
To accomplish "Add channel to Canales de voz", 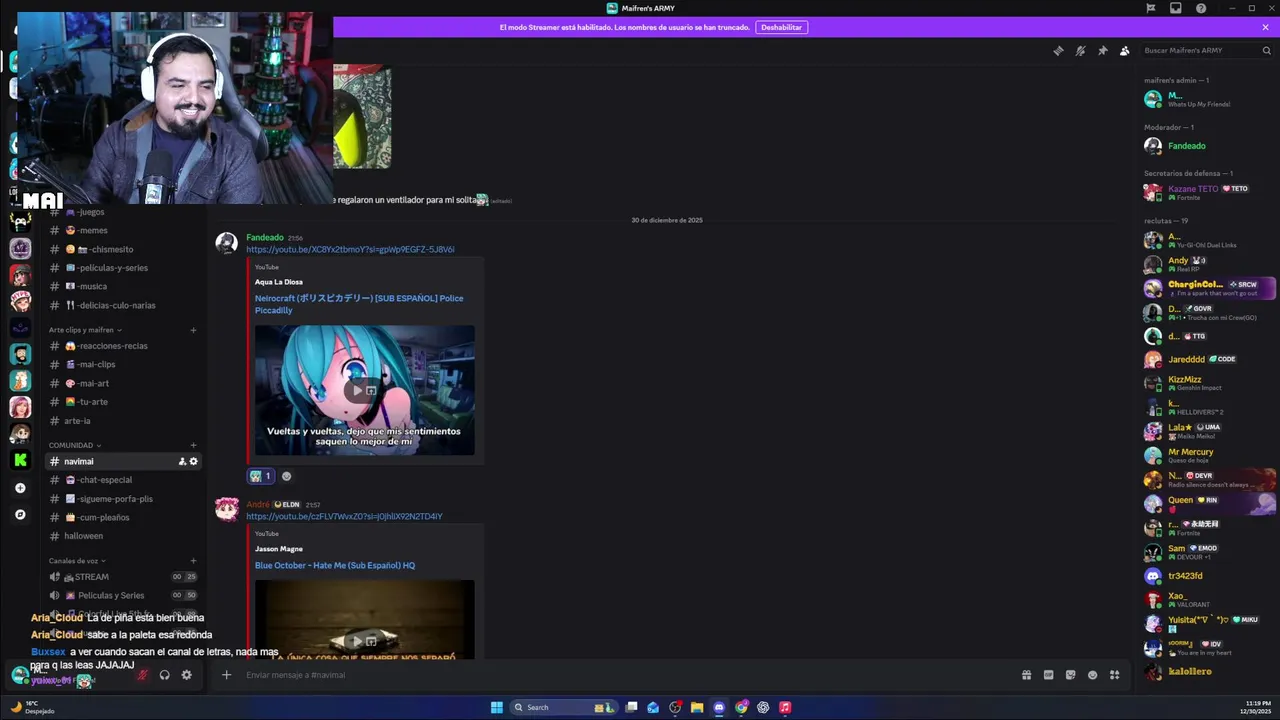I will pos(193,561).
